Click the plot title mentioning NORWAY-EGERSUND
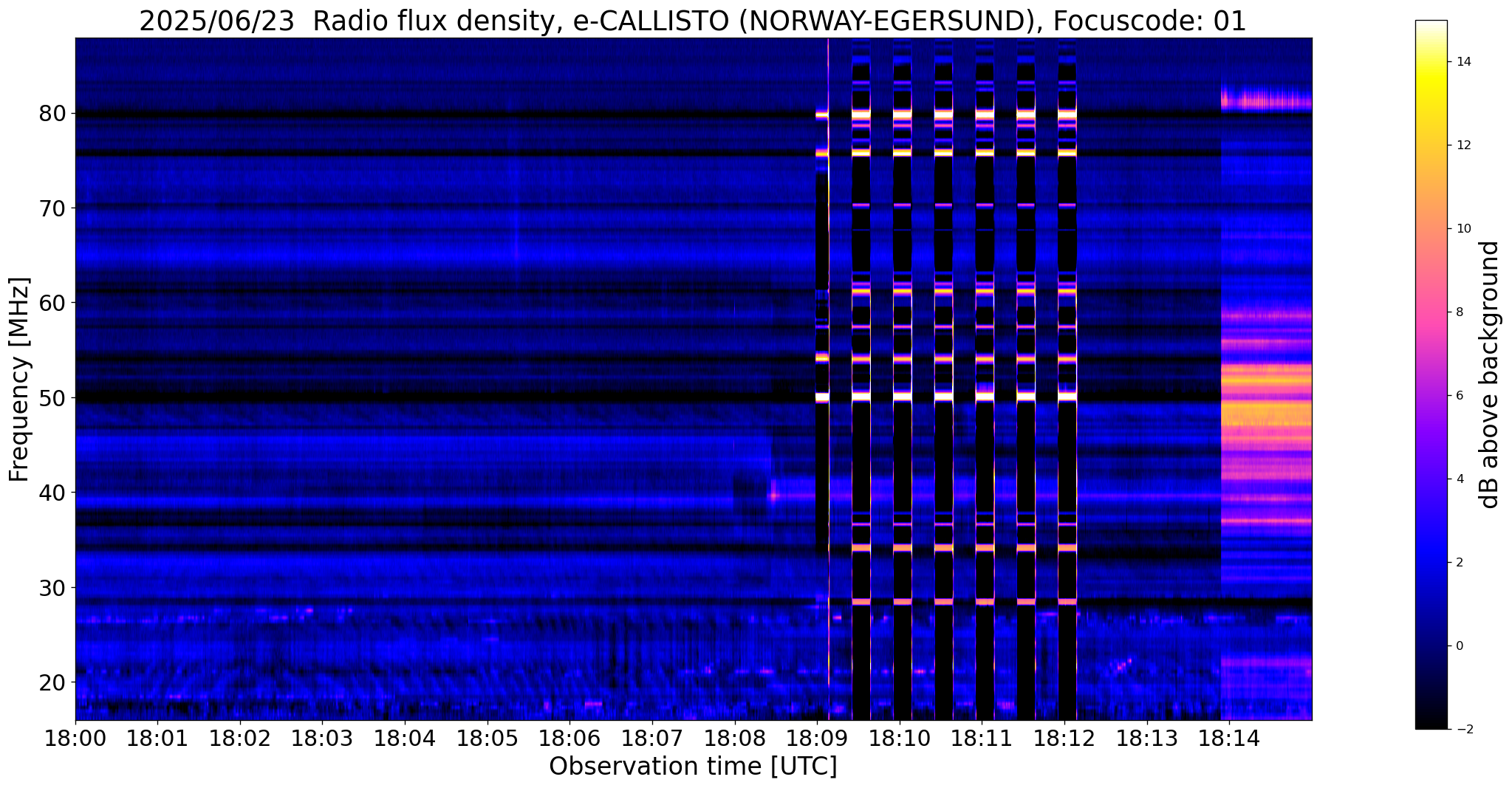The width and height of the screenshot is (1512, 788). [x=692, y=21]
